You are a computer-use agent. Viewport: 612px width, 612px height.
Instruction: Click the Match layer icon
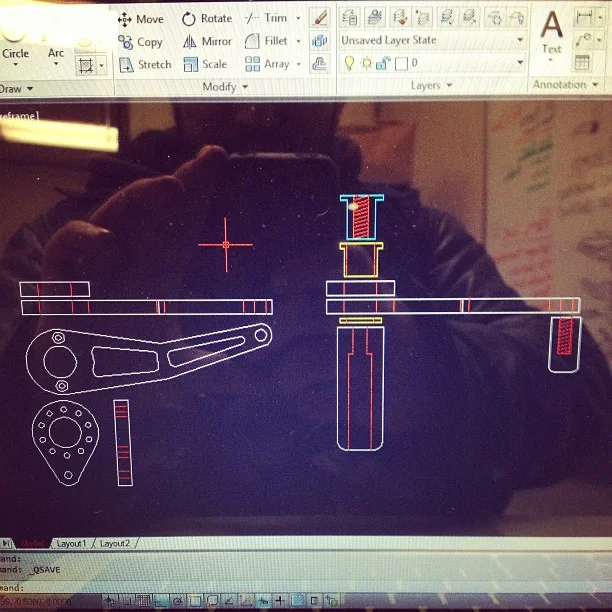coord(400,17)
